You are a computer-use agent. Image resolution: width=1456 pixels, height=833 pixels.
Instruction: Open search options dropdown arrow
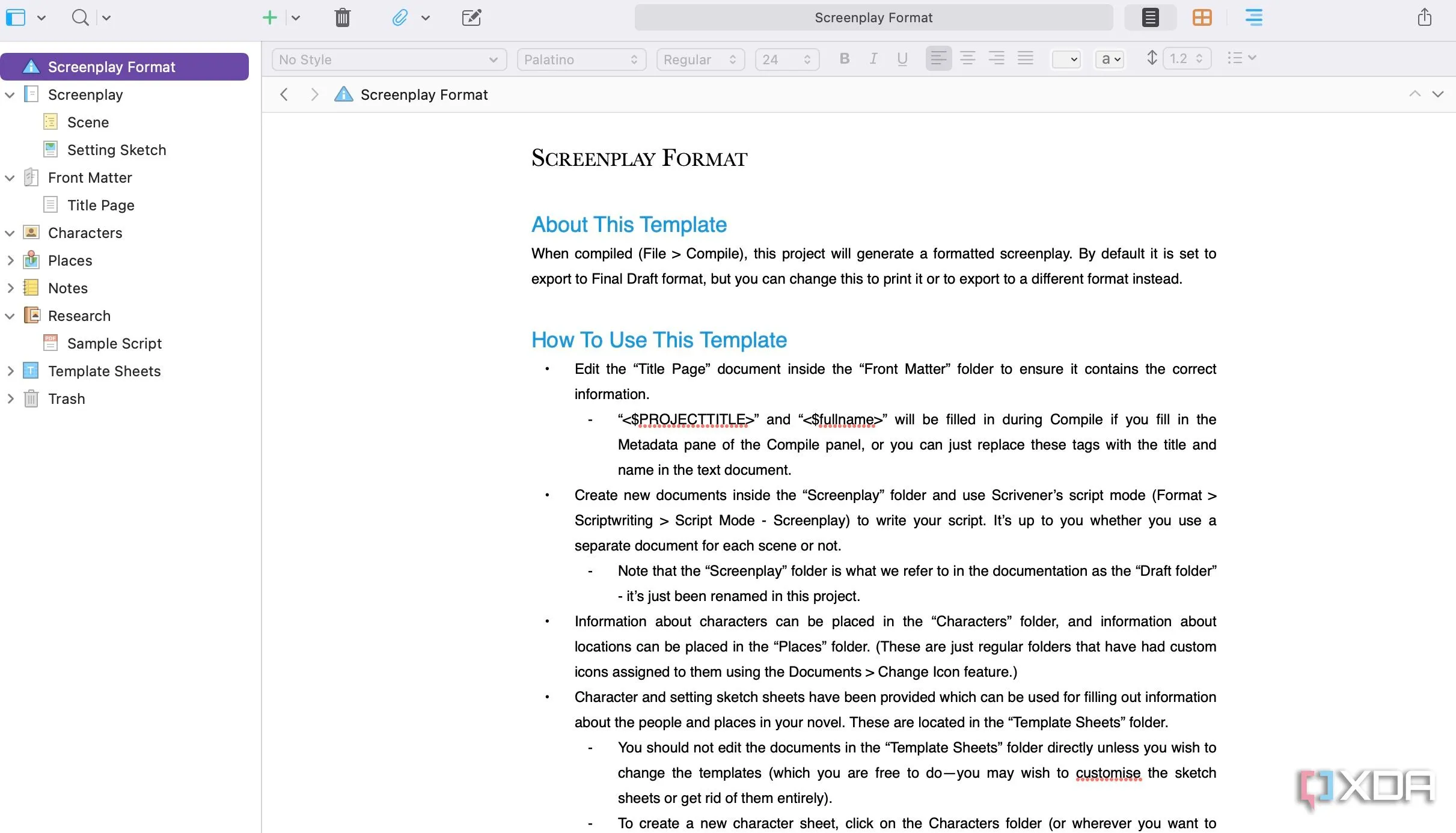pyautogui.click(x=106, y=18)
